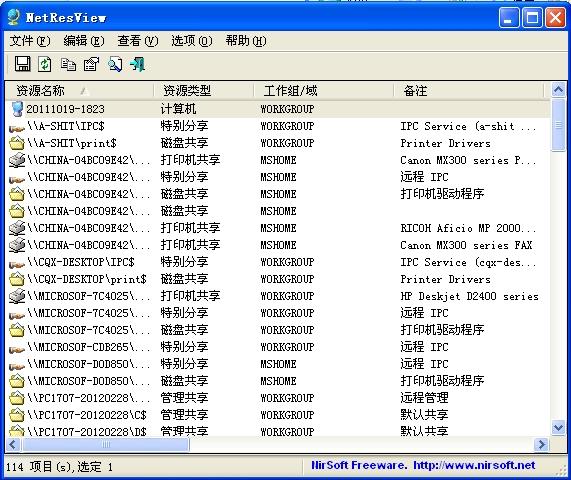Image resolution: width=571 pixels, height=480 pixels.
Task: Click the vertical scrollbar down arrow
Action: (x=558, y=427)
